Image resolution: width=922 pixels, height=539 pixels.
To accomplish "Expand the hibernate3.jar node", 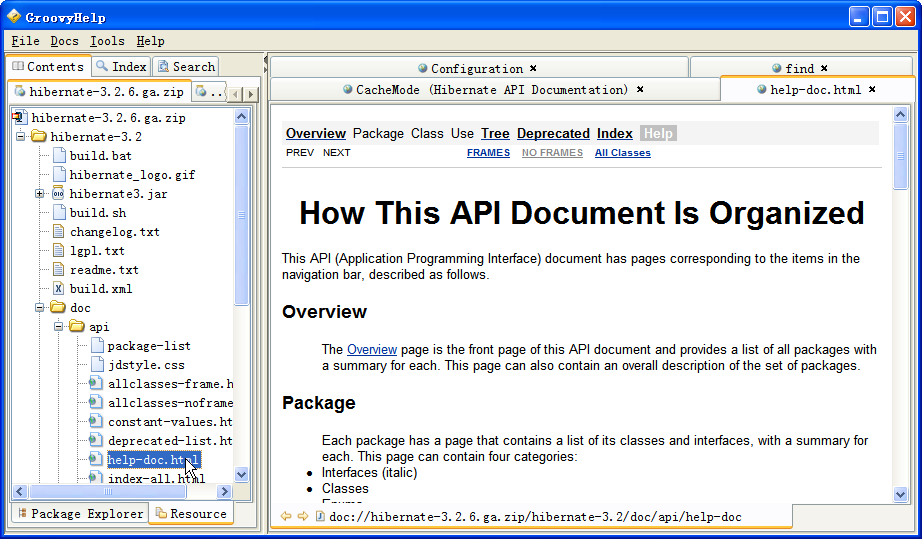I will (39, 194).
